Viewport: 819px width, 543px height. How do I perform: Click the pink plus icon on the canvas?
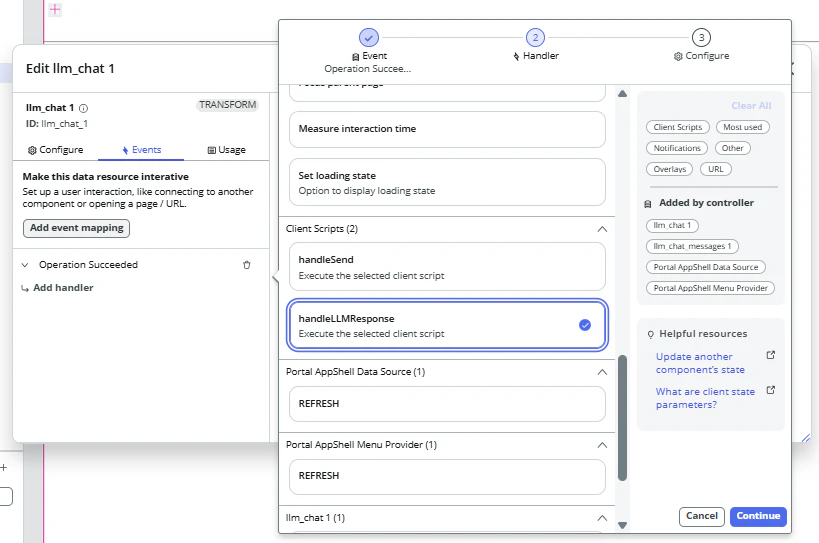[x=55, y=9]
